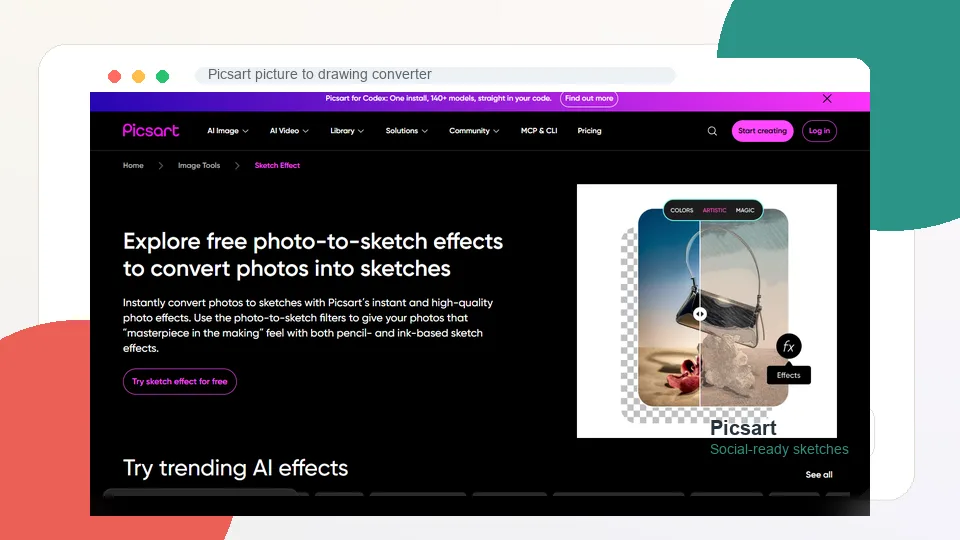
Task: Click the Effects tooltip label
Action: (x=789, y=375)
